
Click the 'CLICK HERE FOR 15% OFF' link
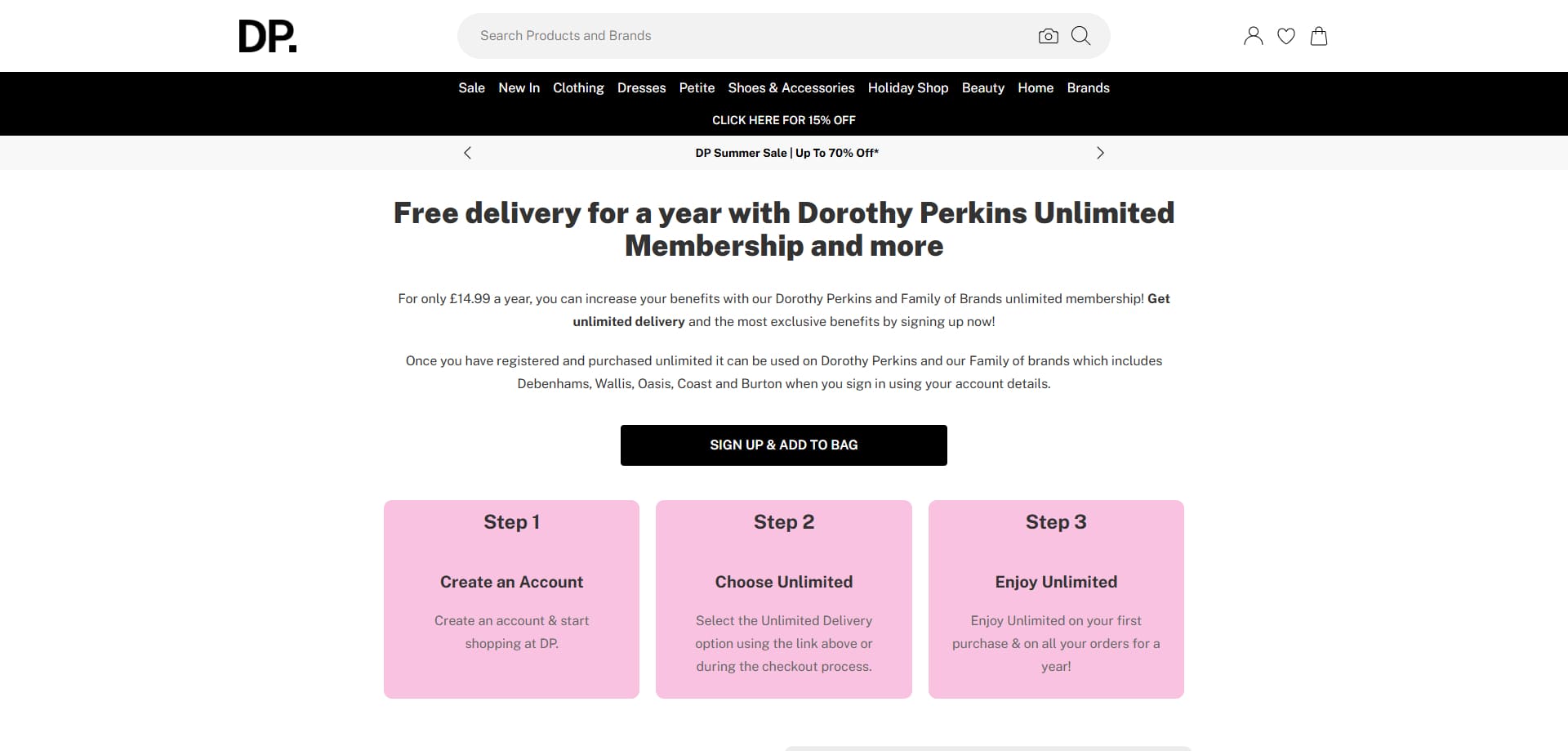tap(784, 120)
